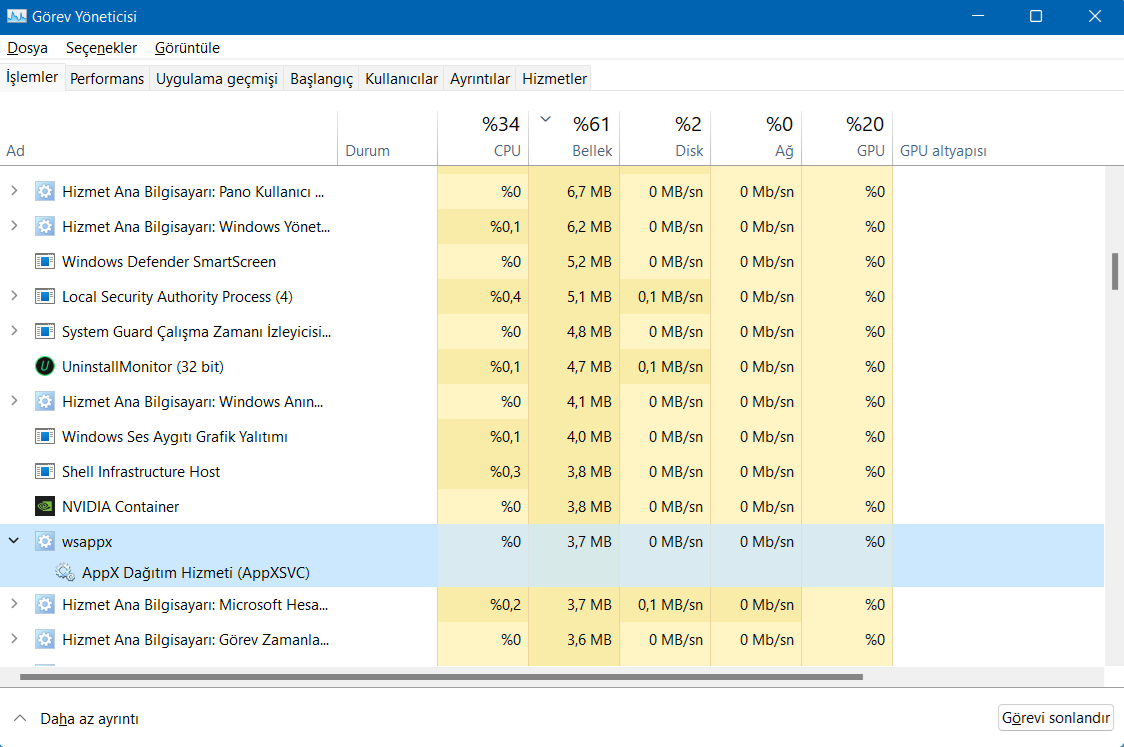
Task: Click the gear icon of Görev Zamanla... service
Action: (44, 639)
